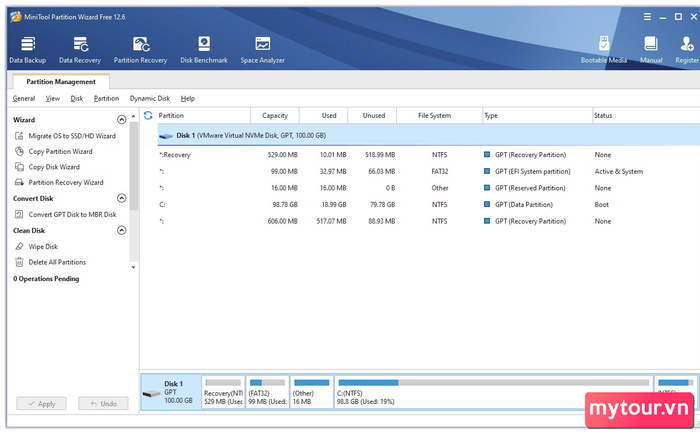Viewport: 700px width, 436px height.
Task: Select the FAT32 99.00 MB partition row
Action: coord(429,172)
